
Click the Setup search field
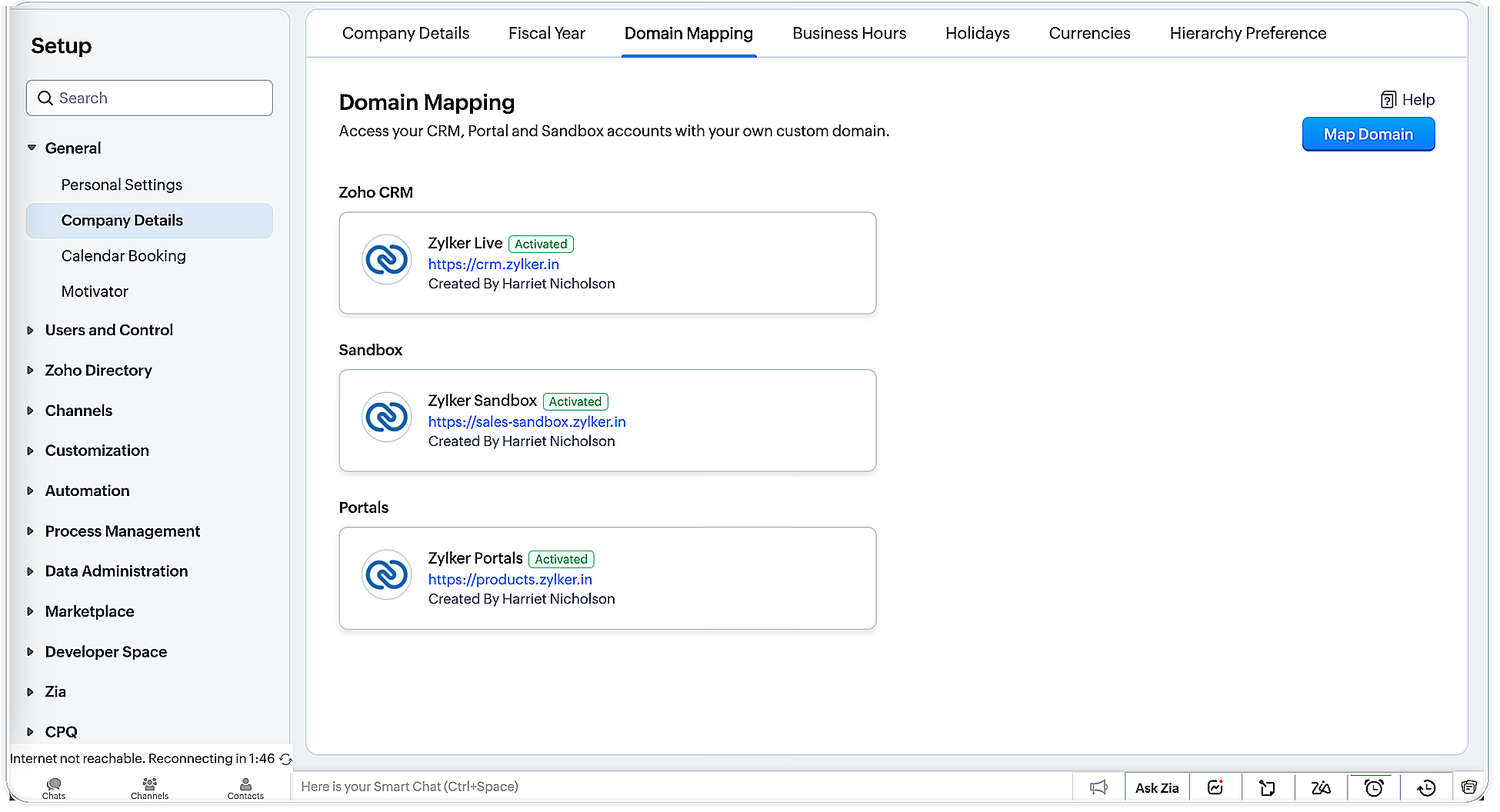[x=149, y=98]
